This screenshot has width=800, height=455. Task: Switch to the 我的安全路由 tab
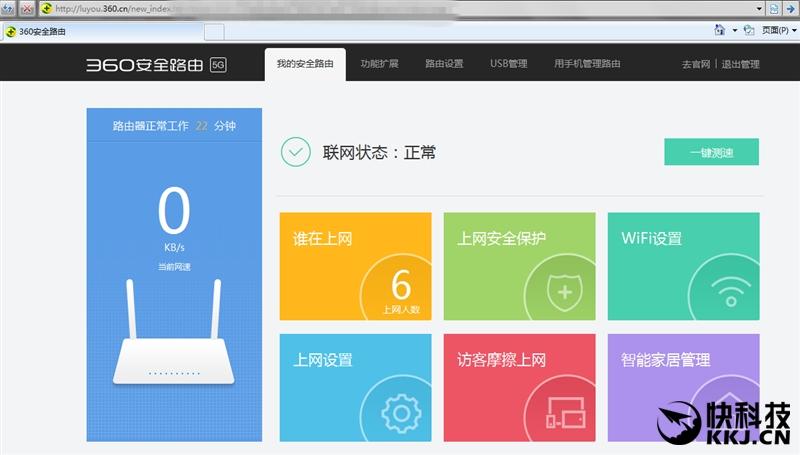pos(305,64)
